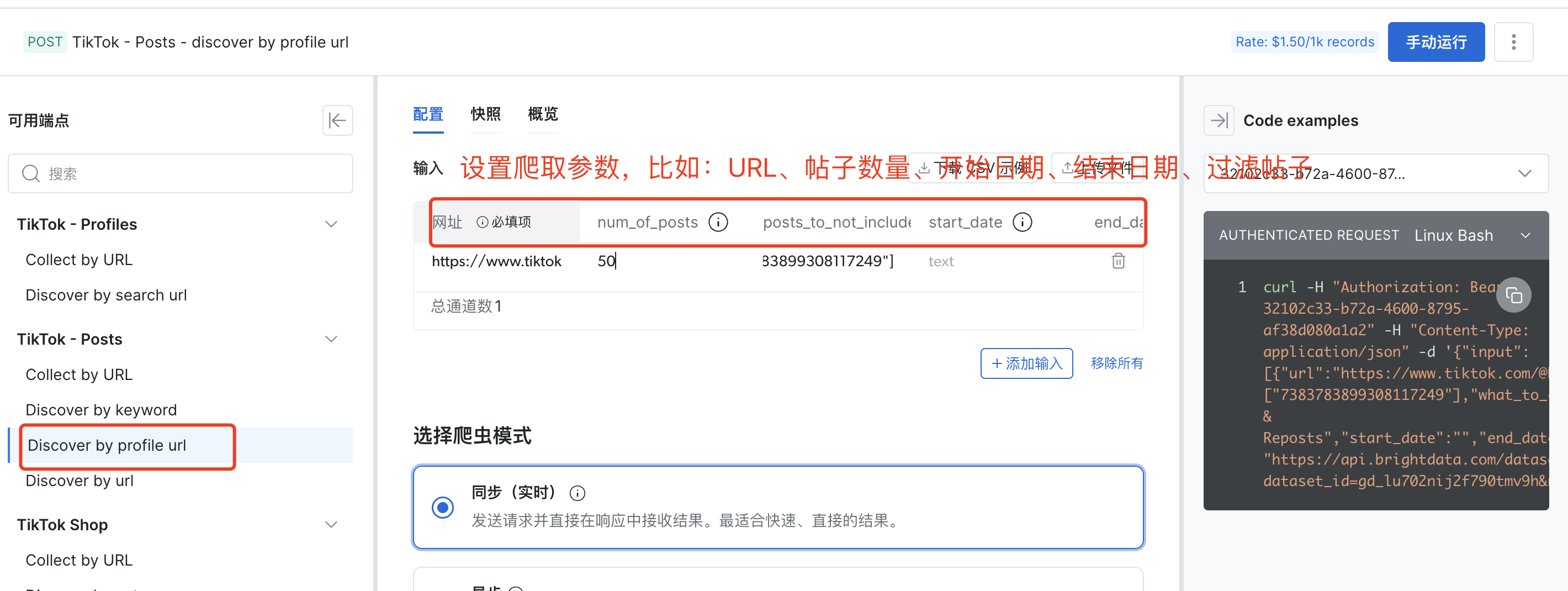
Task: Select the 同步（实时）radio button
Action: (x=443, y=507)
